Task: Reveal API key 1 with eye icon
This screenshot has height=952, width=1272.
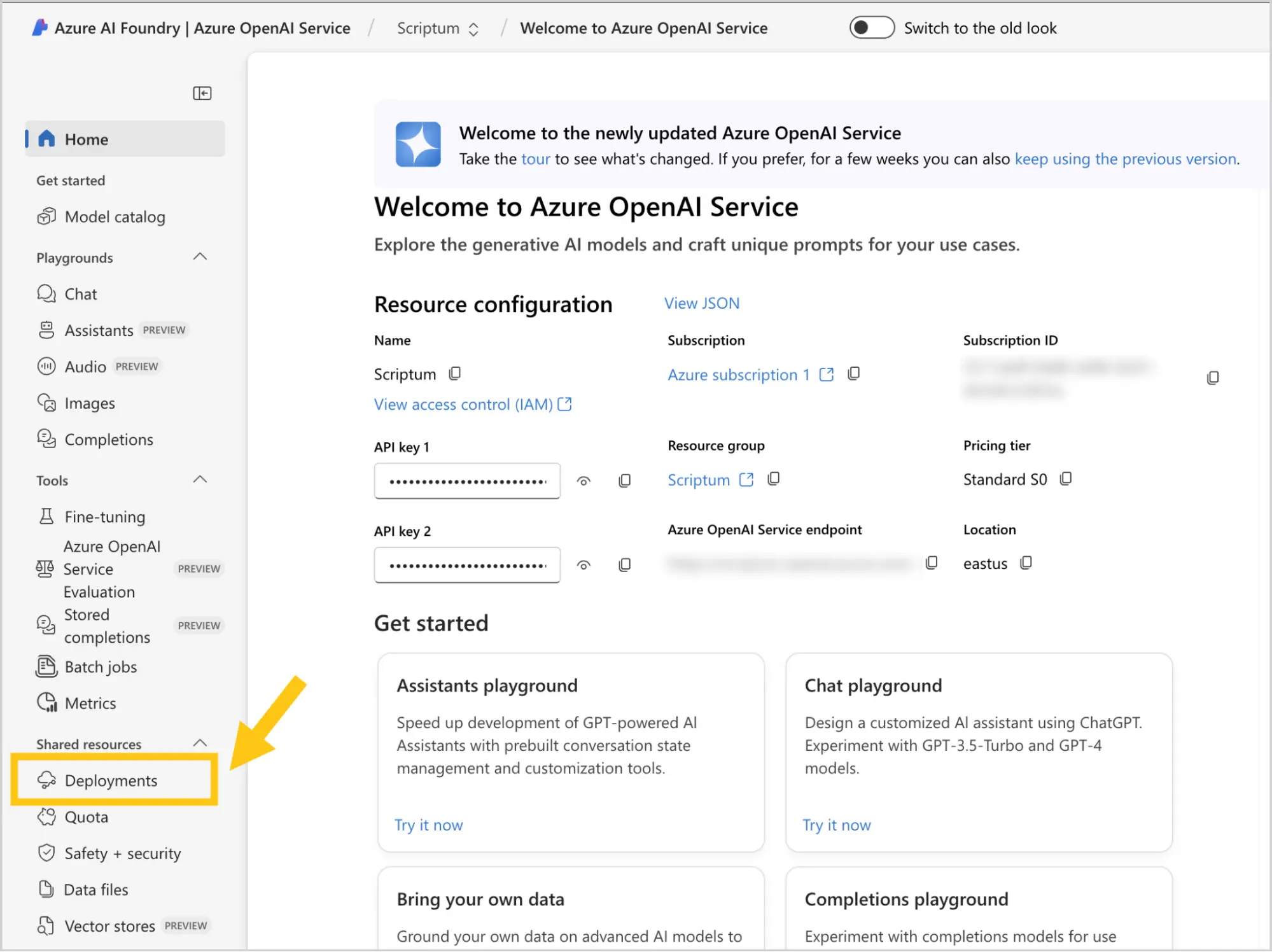Action: click(584, 481)
